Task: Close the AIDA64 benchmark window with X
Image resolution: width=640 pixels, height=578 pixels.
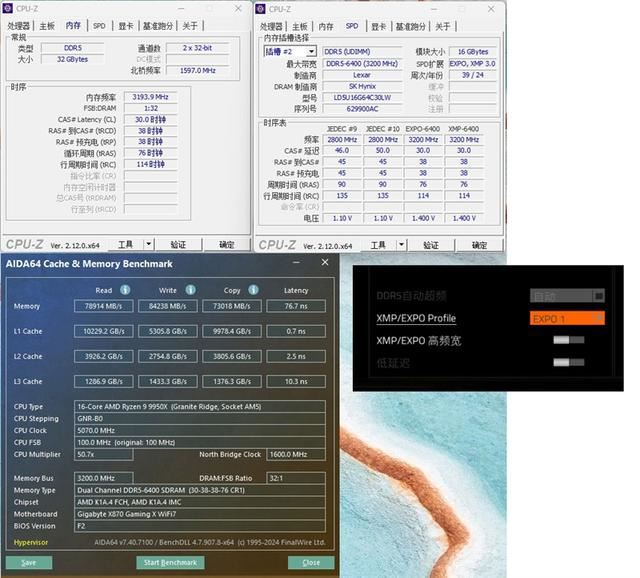Action: coord(324,263)
